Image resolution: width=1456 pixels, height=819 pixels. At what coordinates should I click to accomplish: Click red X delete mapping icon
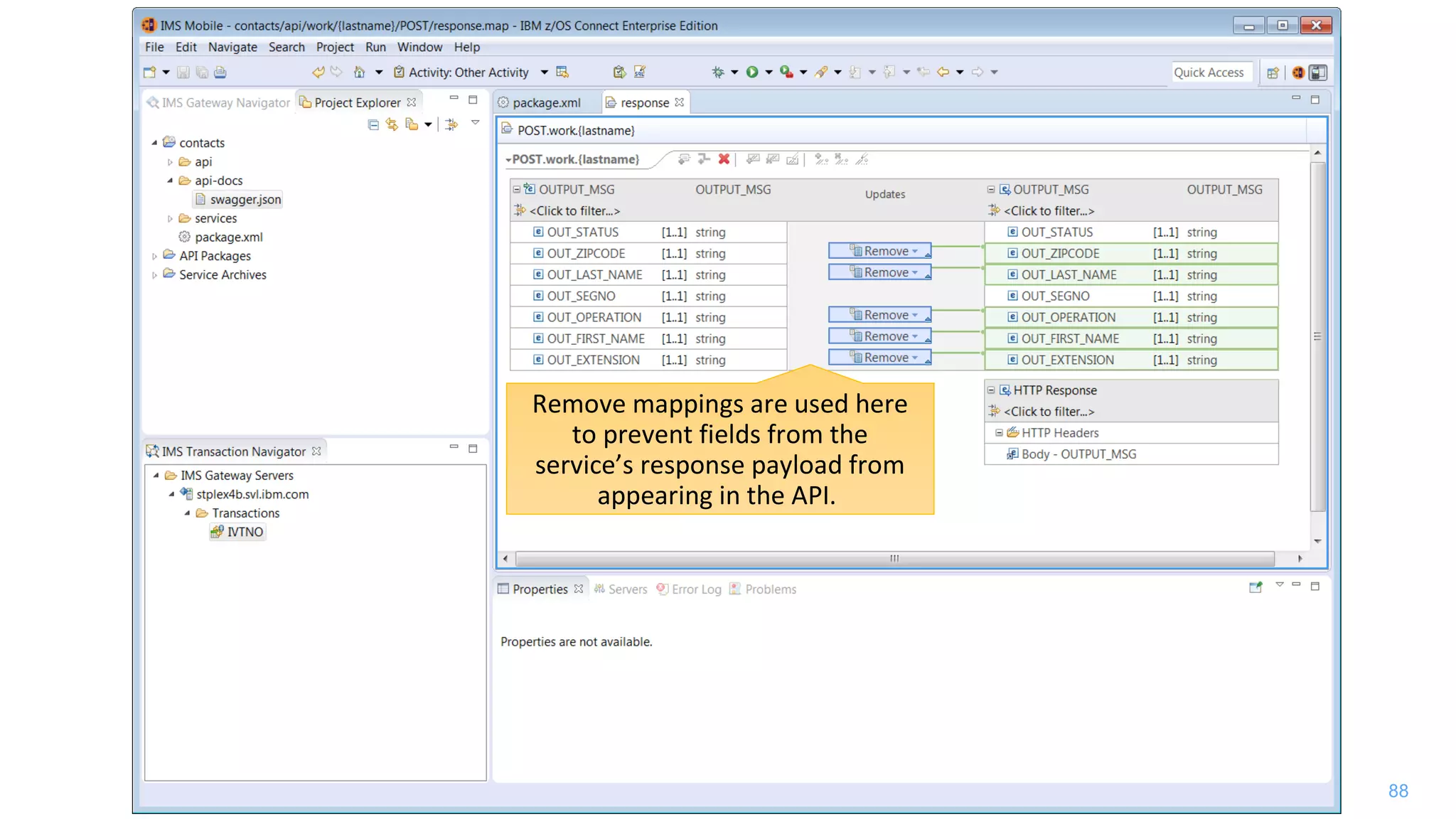pos(724,159)
